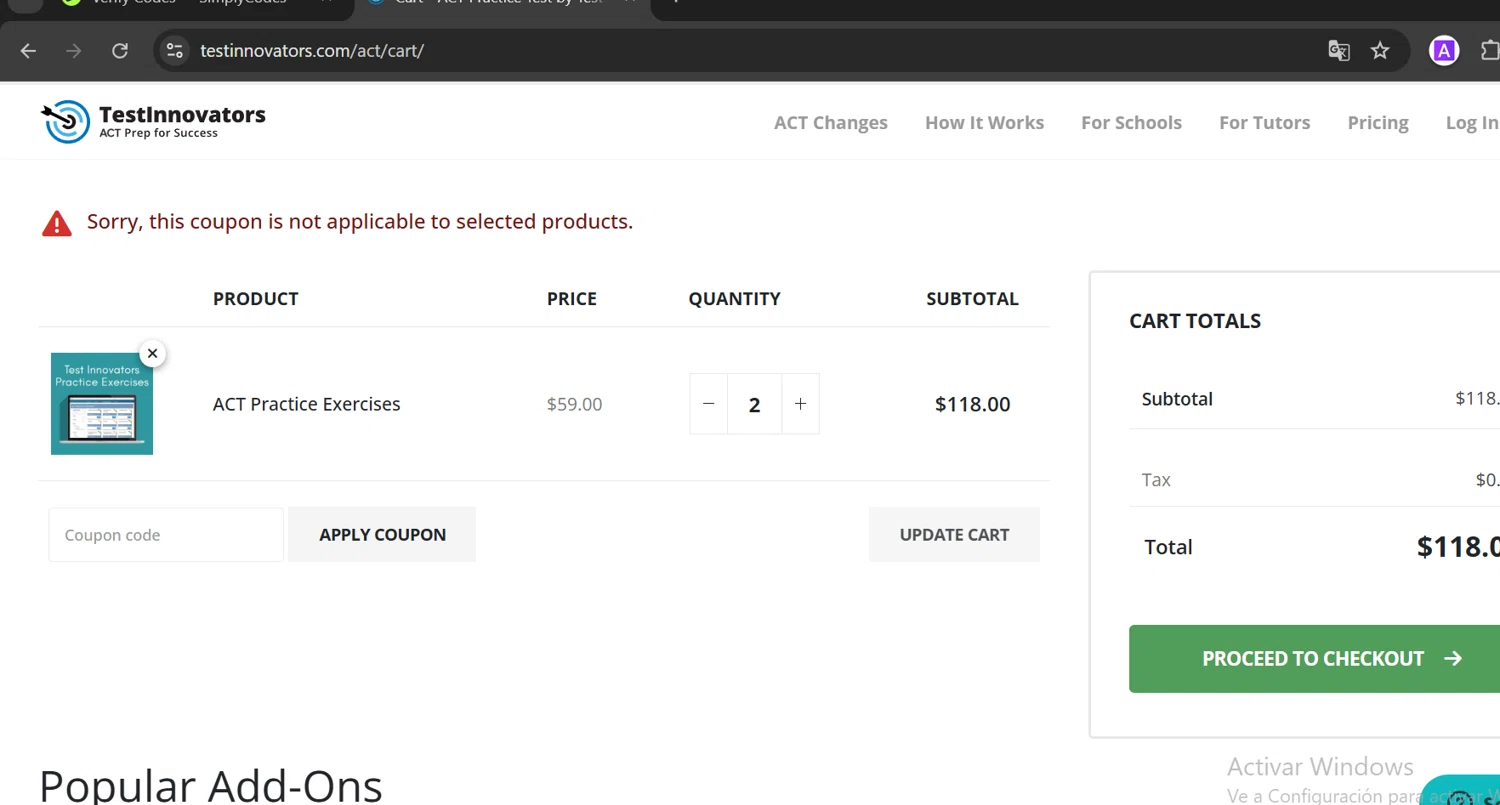Image resolution: width=1500 pixels, height=805 pixels.
Task: Open How It Works menu item
Action: click(984, 123)
